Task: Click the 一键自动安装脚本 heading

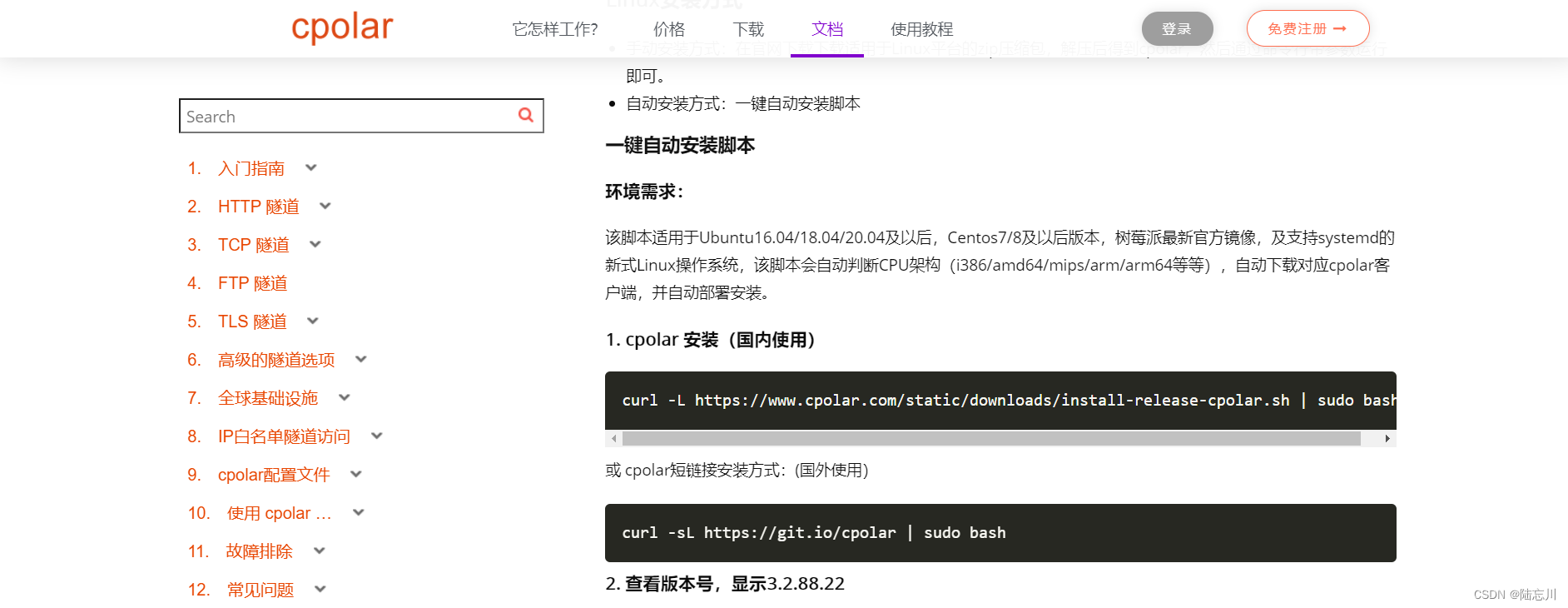Action: [680, 145]
